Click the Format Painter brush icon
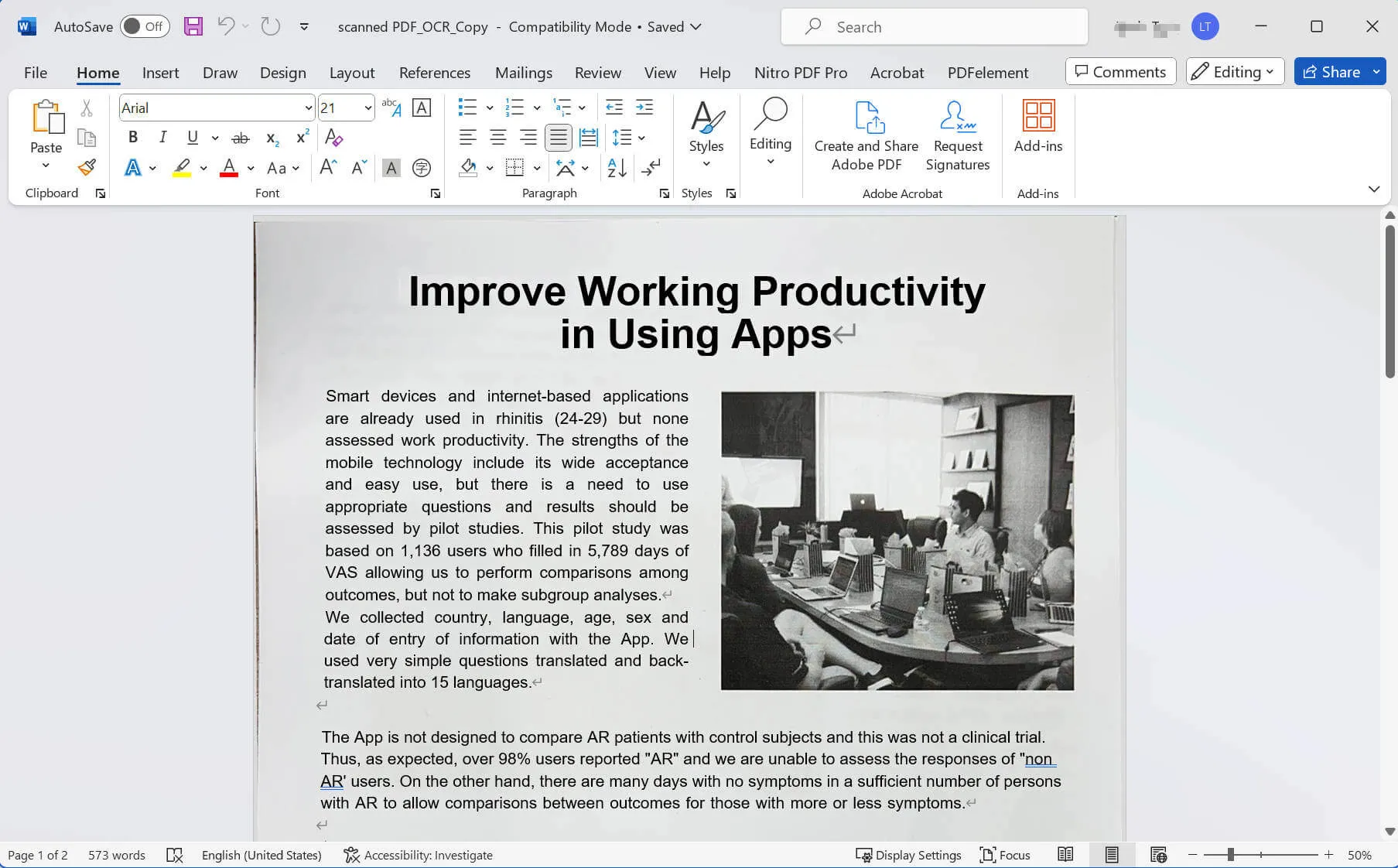Image resolution: width=1398 pixels, height=868 pixels. pyautogui.click(x=87, y=167)
